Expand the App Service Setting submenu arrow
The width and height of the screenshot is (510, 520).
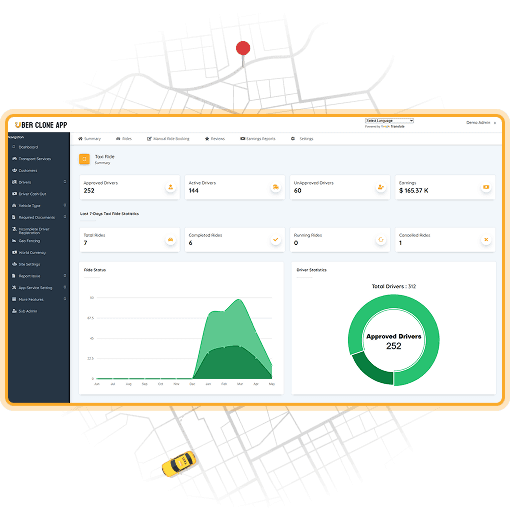tap(65, 287)
